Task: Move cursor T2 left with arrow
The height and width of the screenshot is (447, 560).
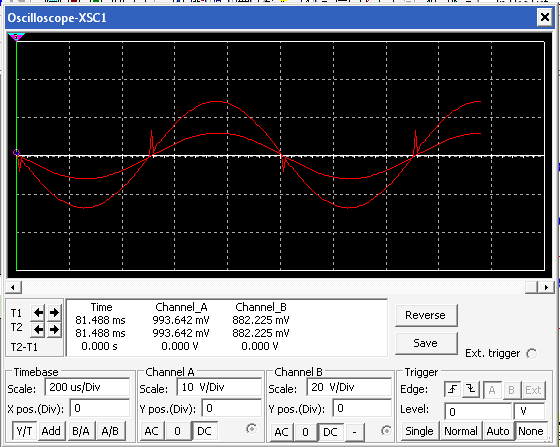Action: [38, 329]
